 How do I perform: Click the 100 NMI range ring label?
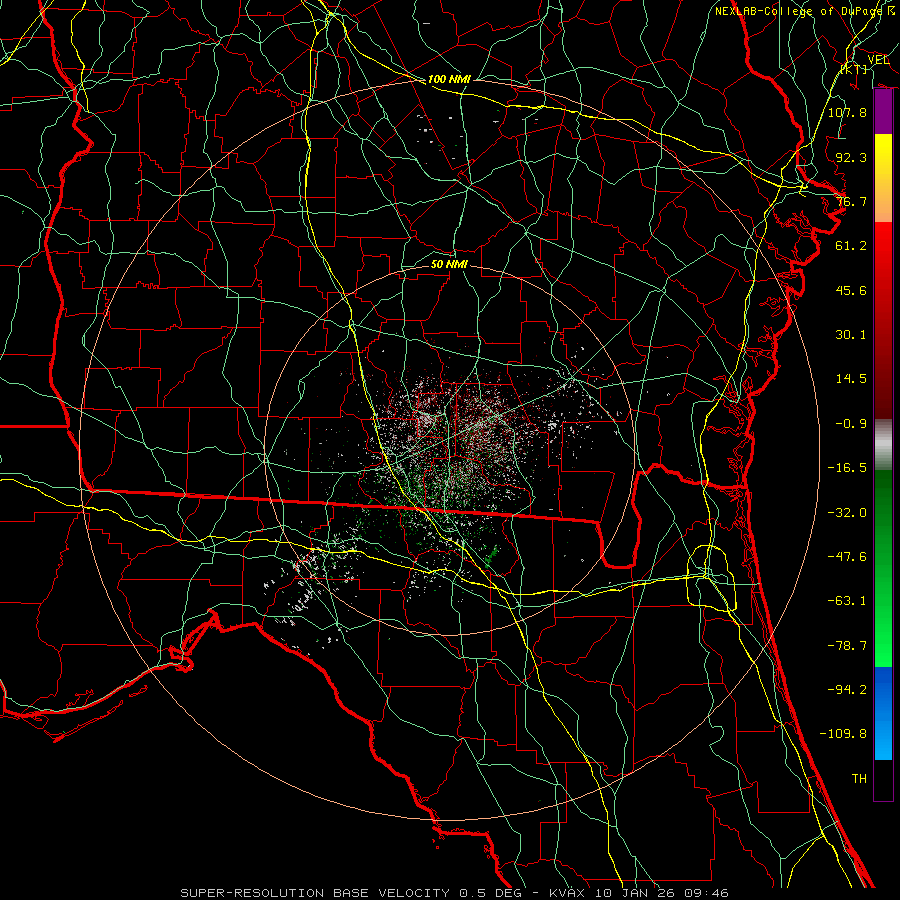click(x=449, y=79)
